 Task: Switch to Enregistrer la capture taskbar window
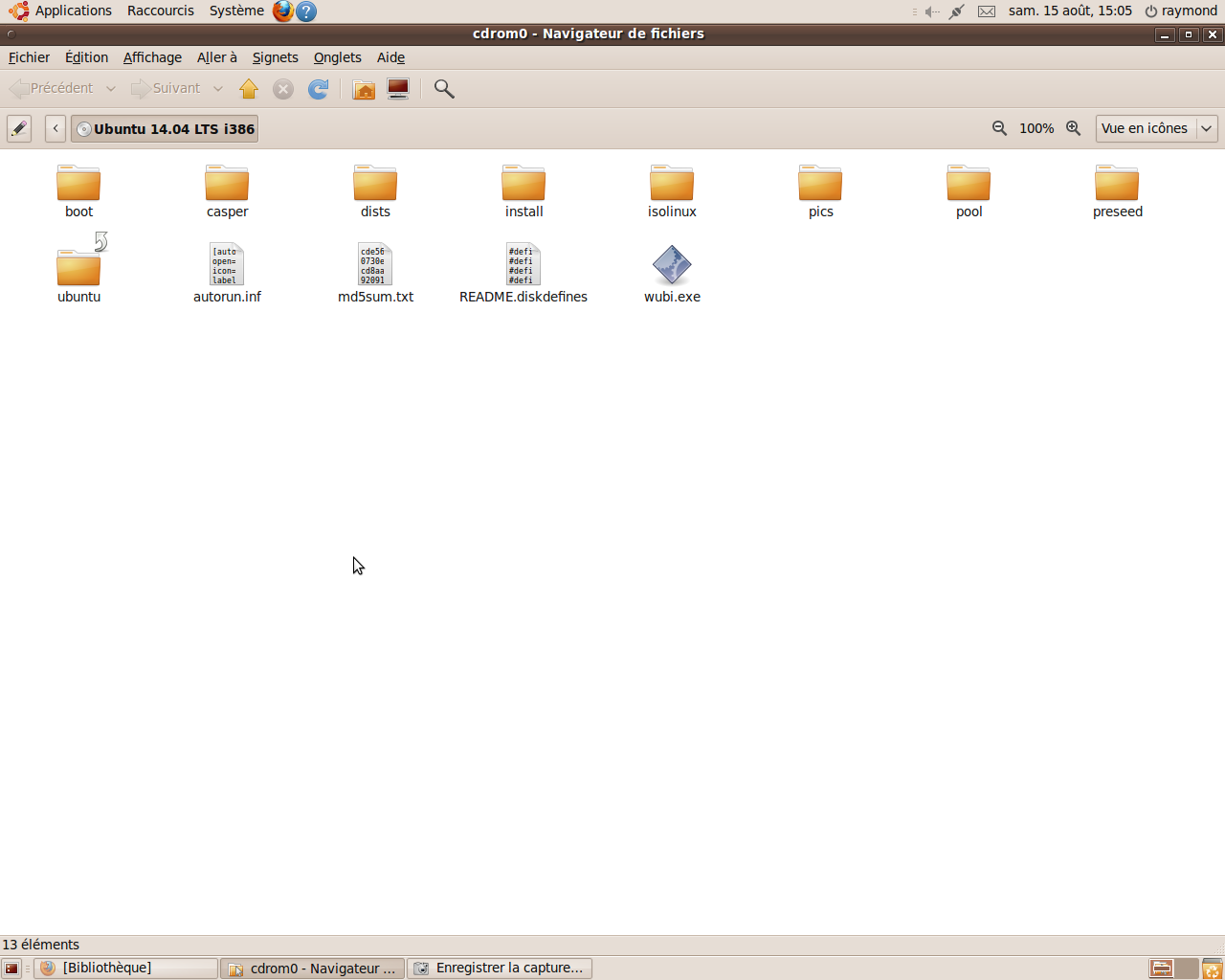[500, 969]
